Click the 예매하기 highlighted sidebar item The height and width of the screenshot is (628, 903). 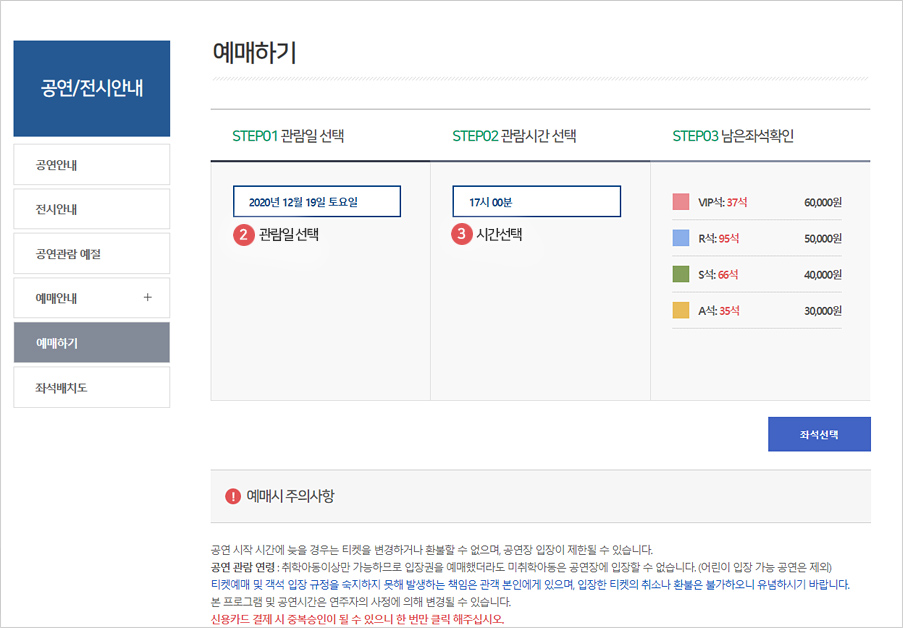[x=91, y=342]
